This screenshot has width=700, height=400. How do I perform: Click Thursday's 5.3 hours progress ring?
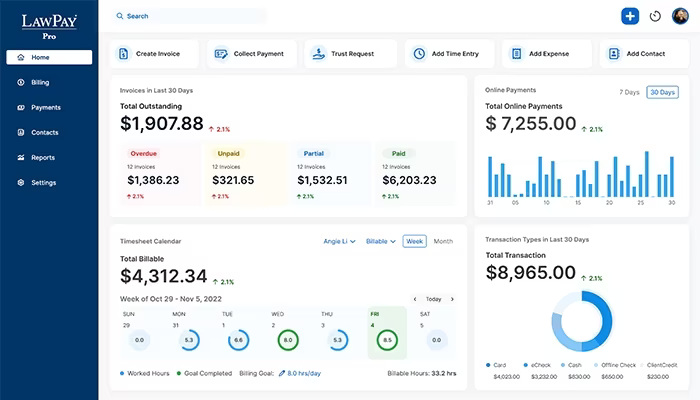pyautogui.click(x=338, y=340)
